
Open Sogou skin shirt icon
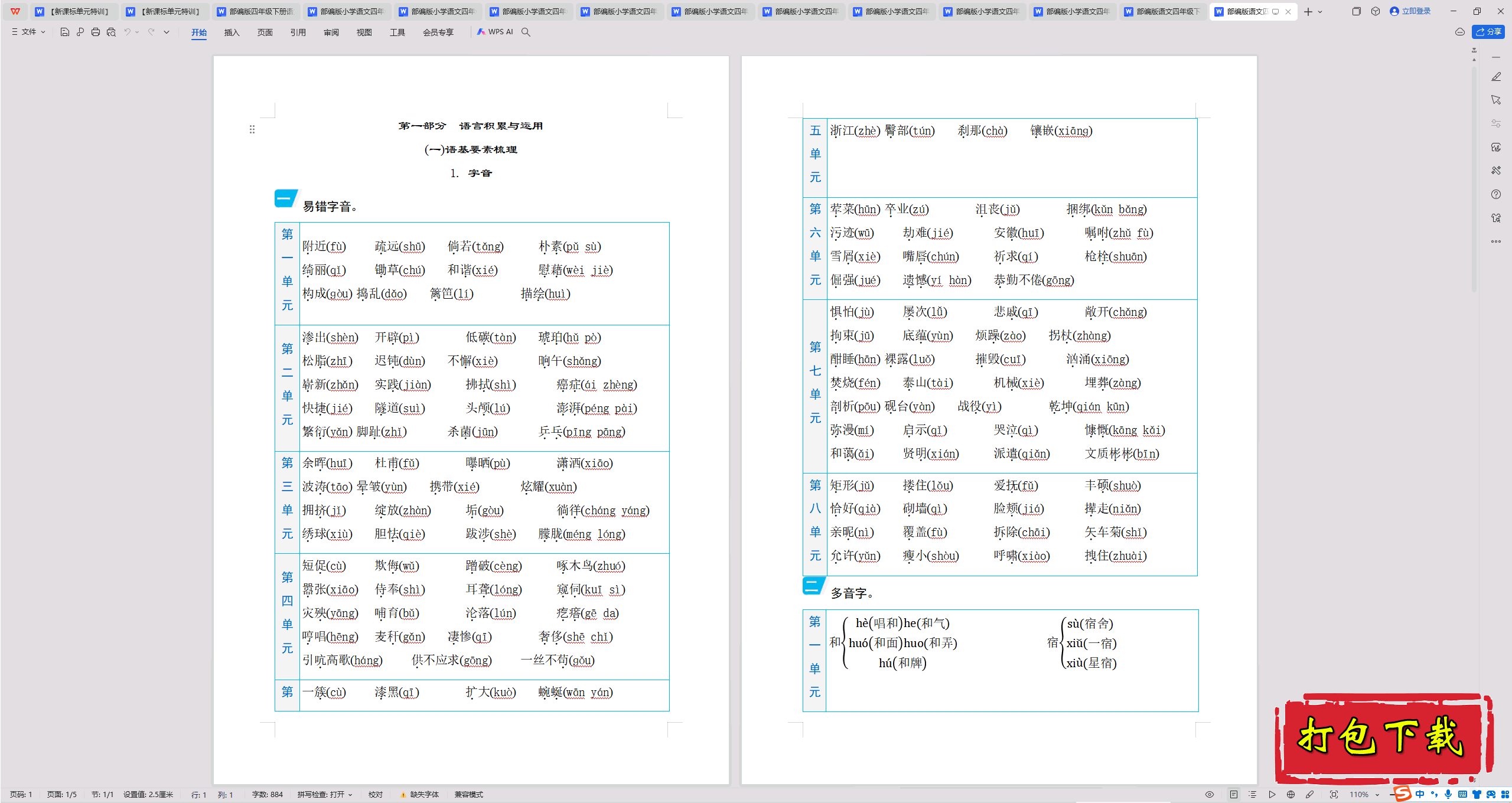pyautogui.click(x=1477, y=794)
